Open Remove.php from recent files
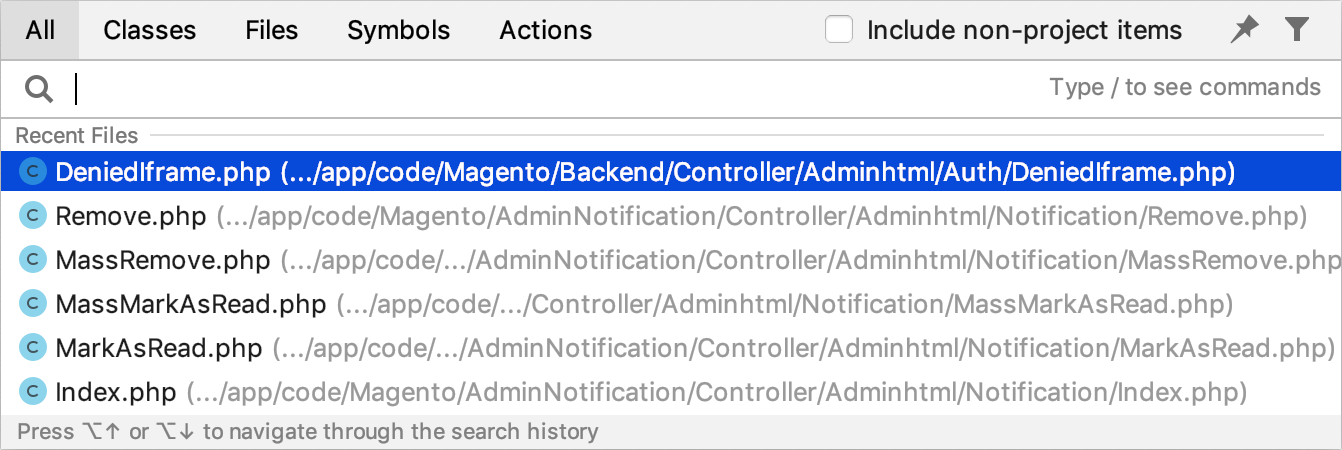The height and width of the screenshot is (450, 1342). [x=671, y=216]
